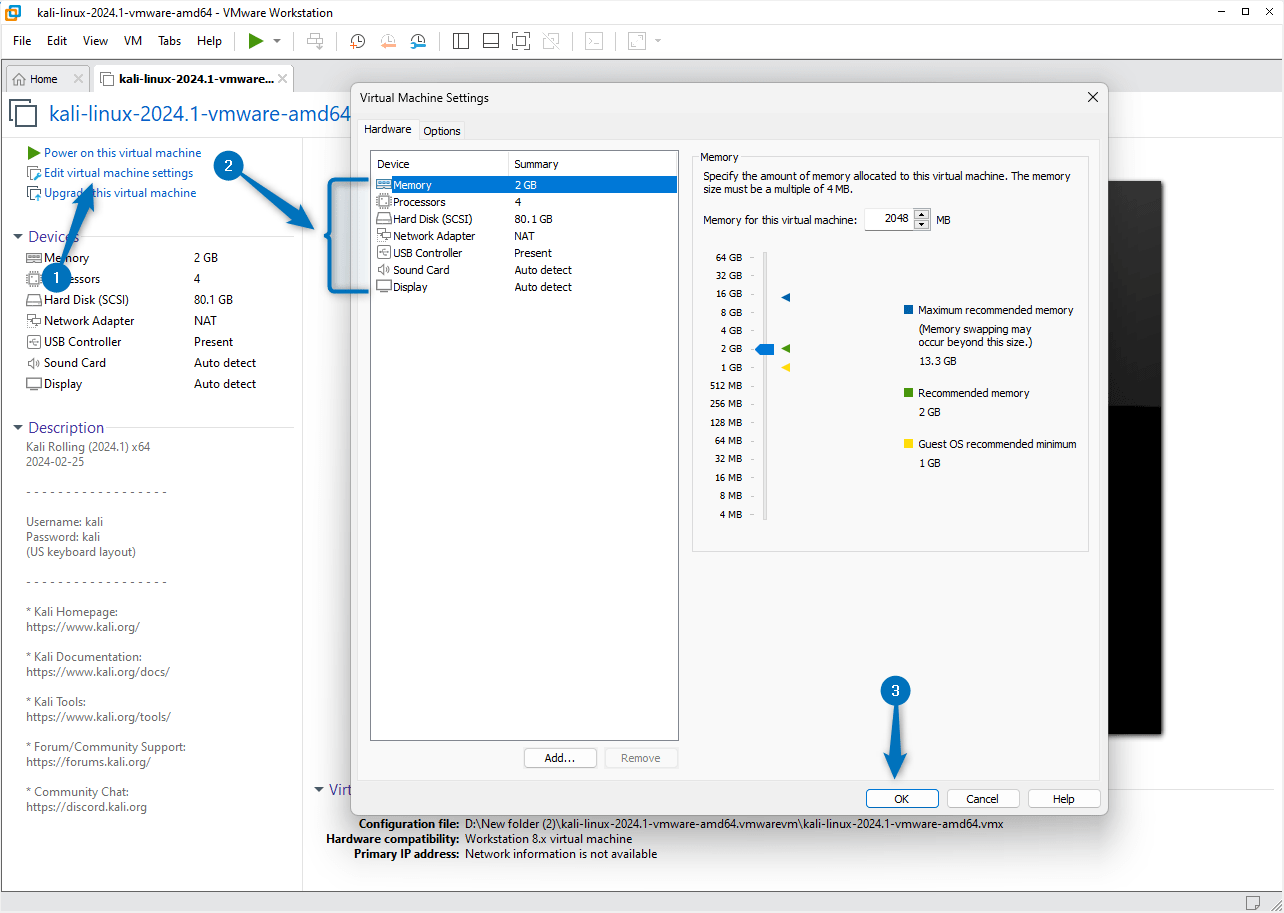The height and width of the screenshot is (913, 1284).
Task: Click Add to add new hardware
Action: (x=559, y=757)
